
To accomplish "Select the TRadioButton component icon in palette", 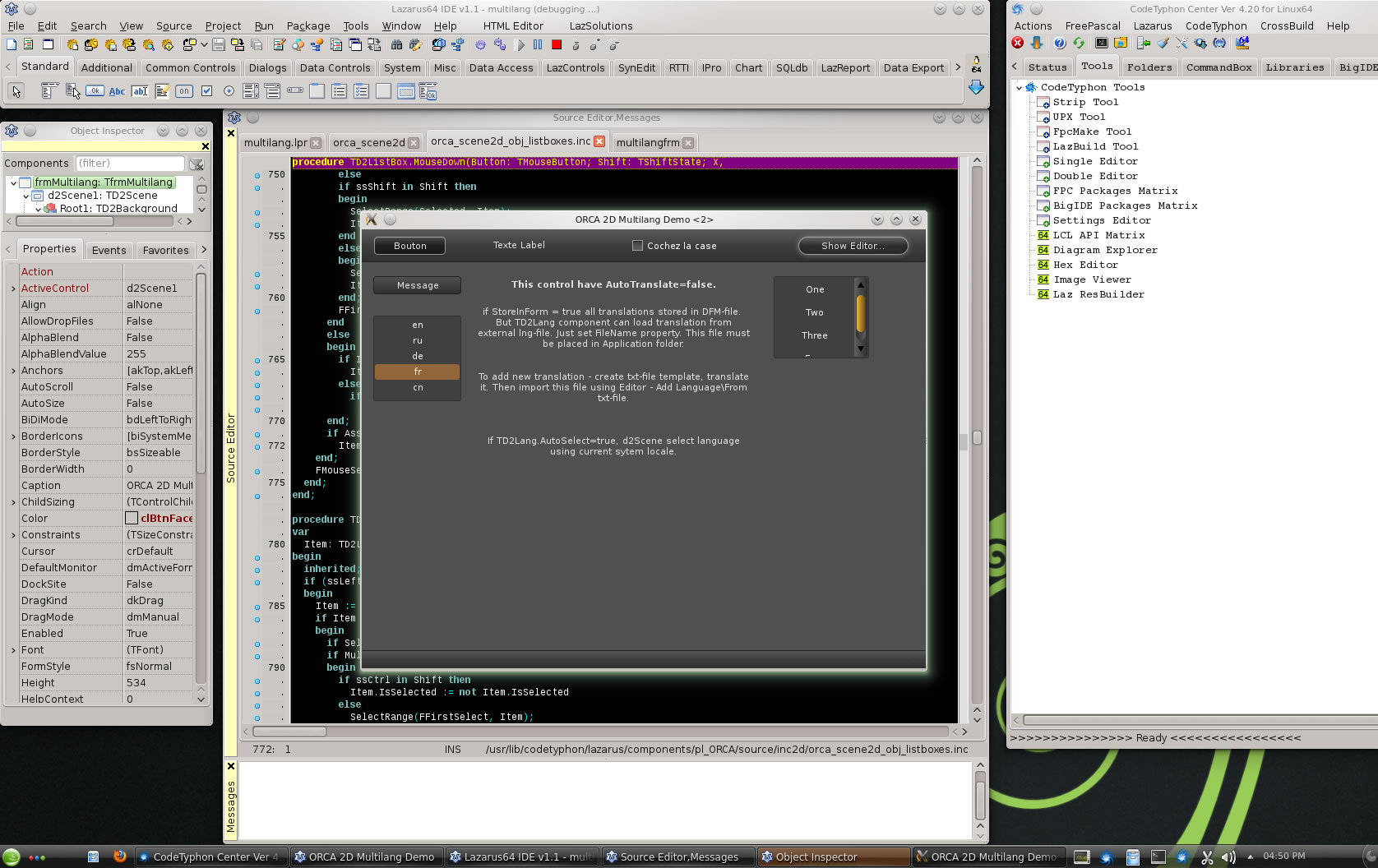I will coord(229,91).
